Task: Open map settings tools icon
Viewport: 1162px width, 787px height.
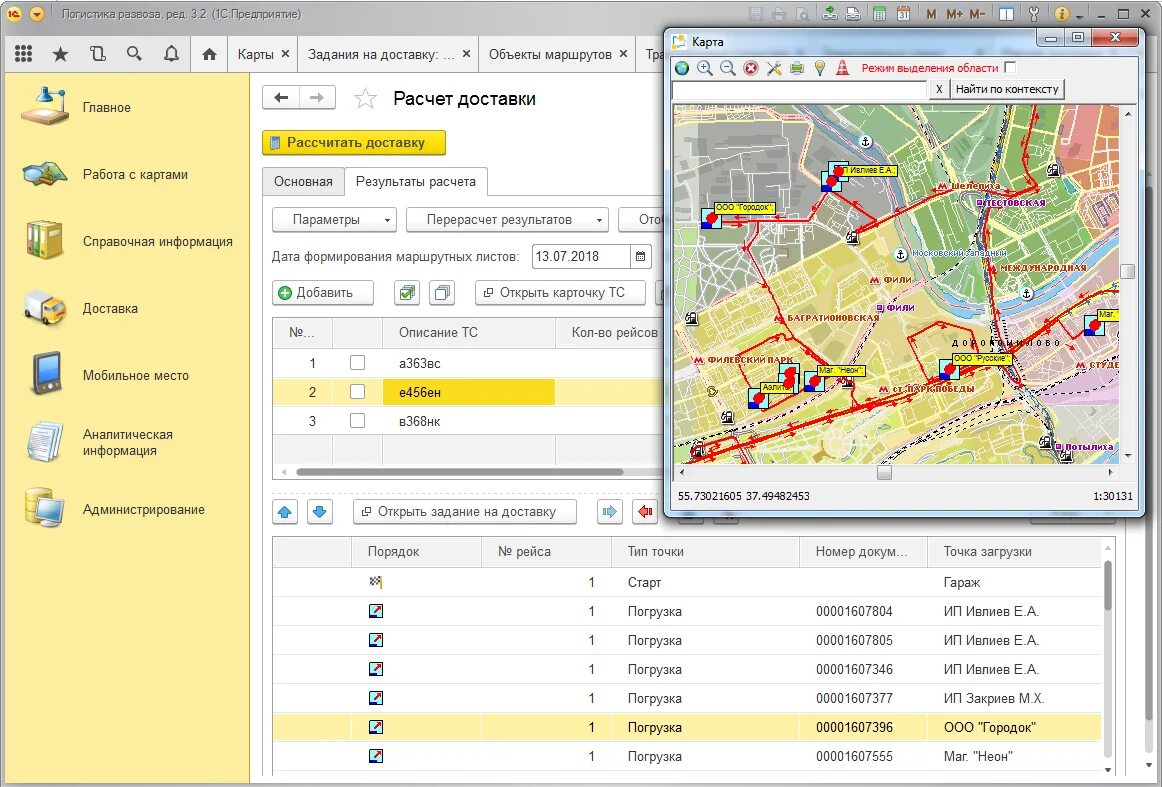Action: pos(774,68)
